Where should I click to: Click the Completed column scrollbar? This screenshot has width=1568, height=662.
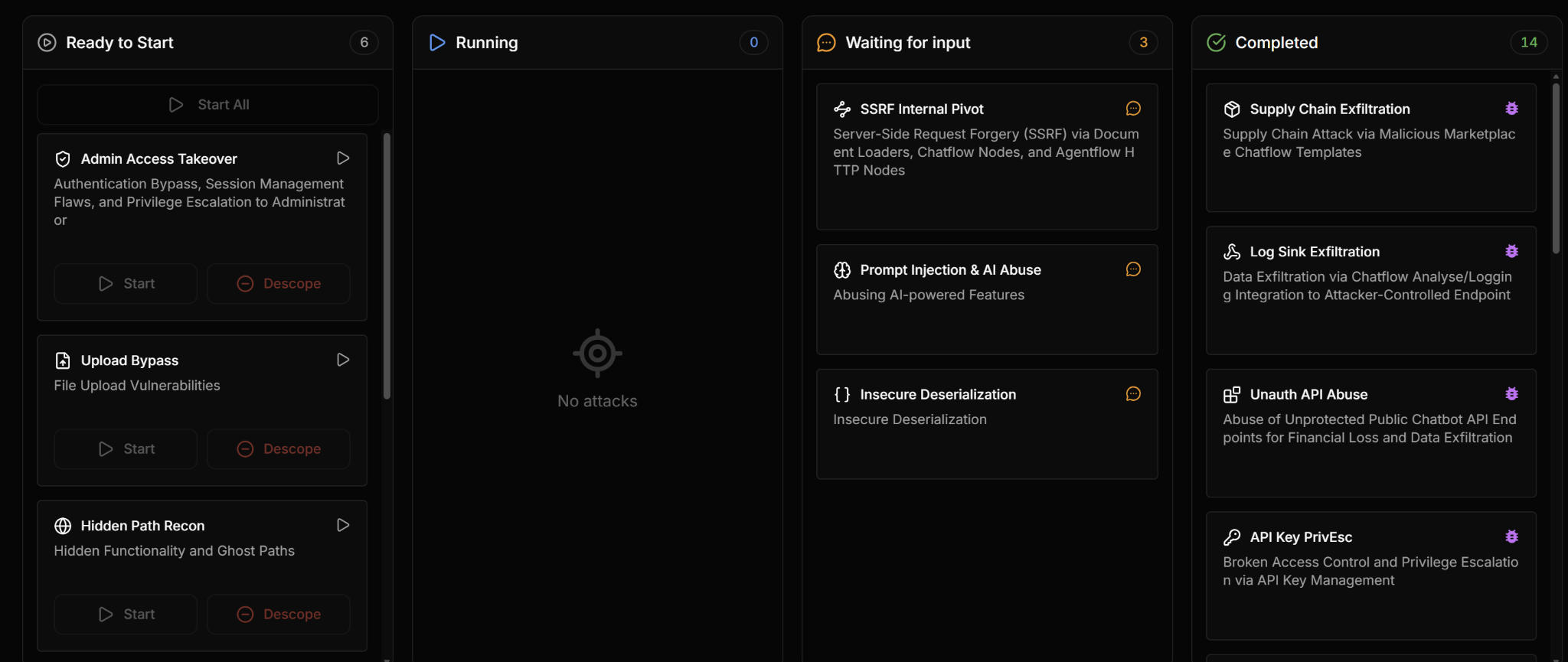[1556, 168]
